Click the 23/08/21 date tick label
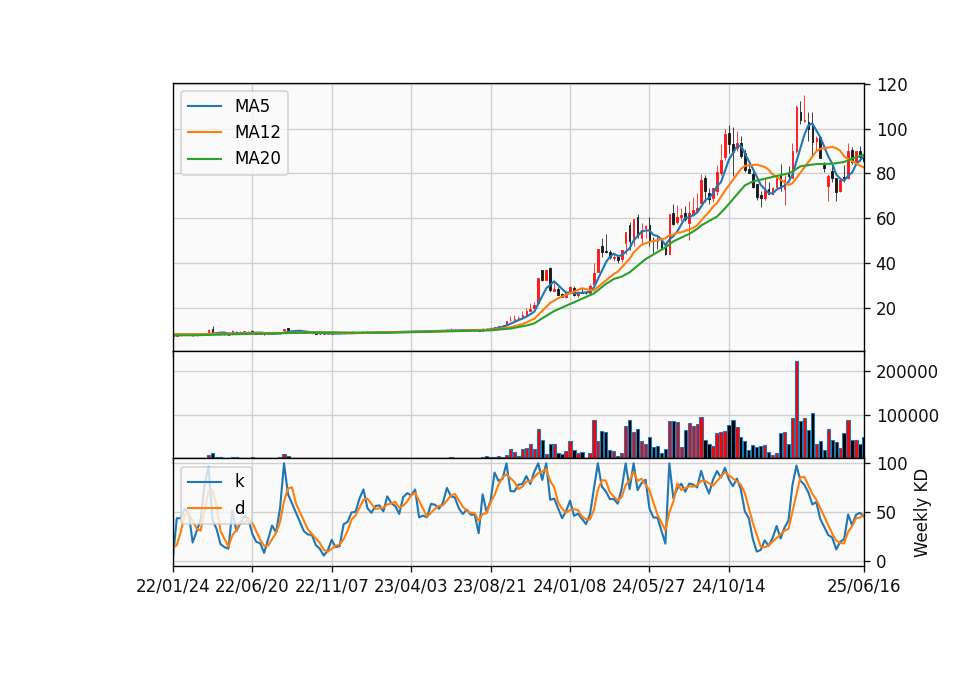Viewport: 960px width, 690px height. click(490, 586)
